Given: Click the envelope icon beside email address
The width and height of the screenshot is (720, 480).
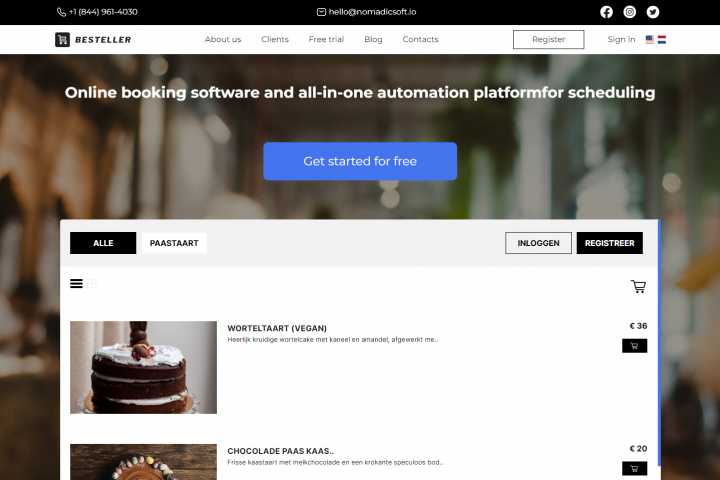Looking at the screenshot, I should pos(321,12).
